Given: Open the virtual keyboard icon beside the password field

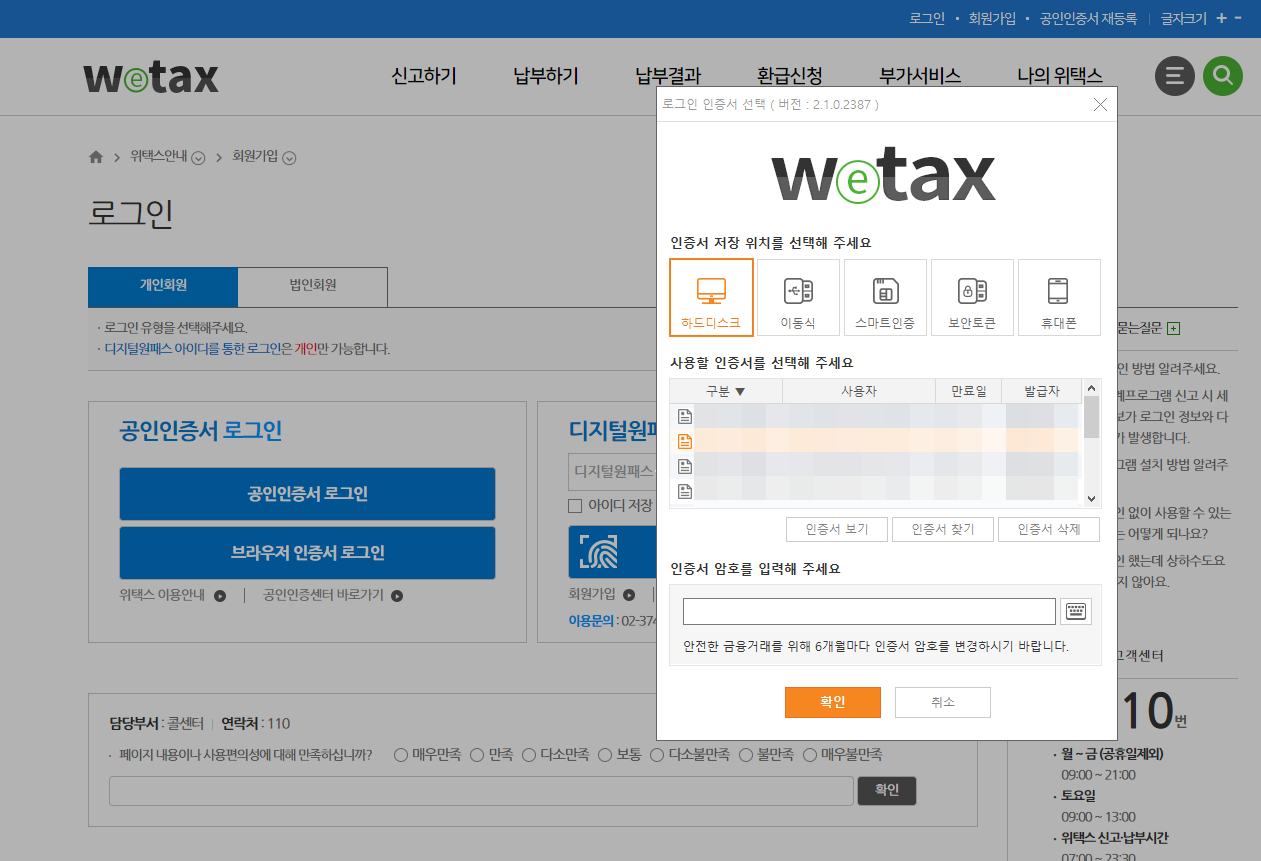Looking at the screenshot, I should (1076, 611).
